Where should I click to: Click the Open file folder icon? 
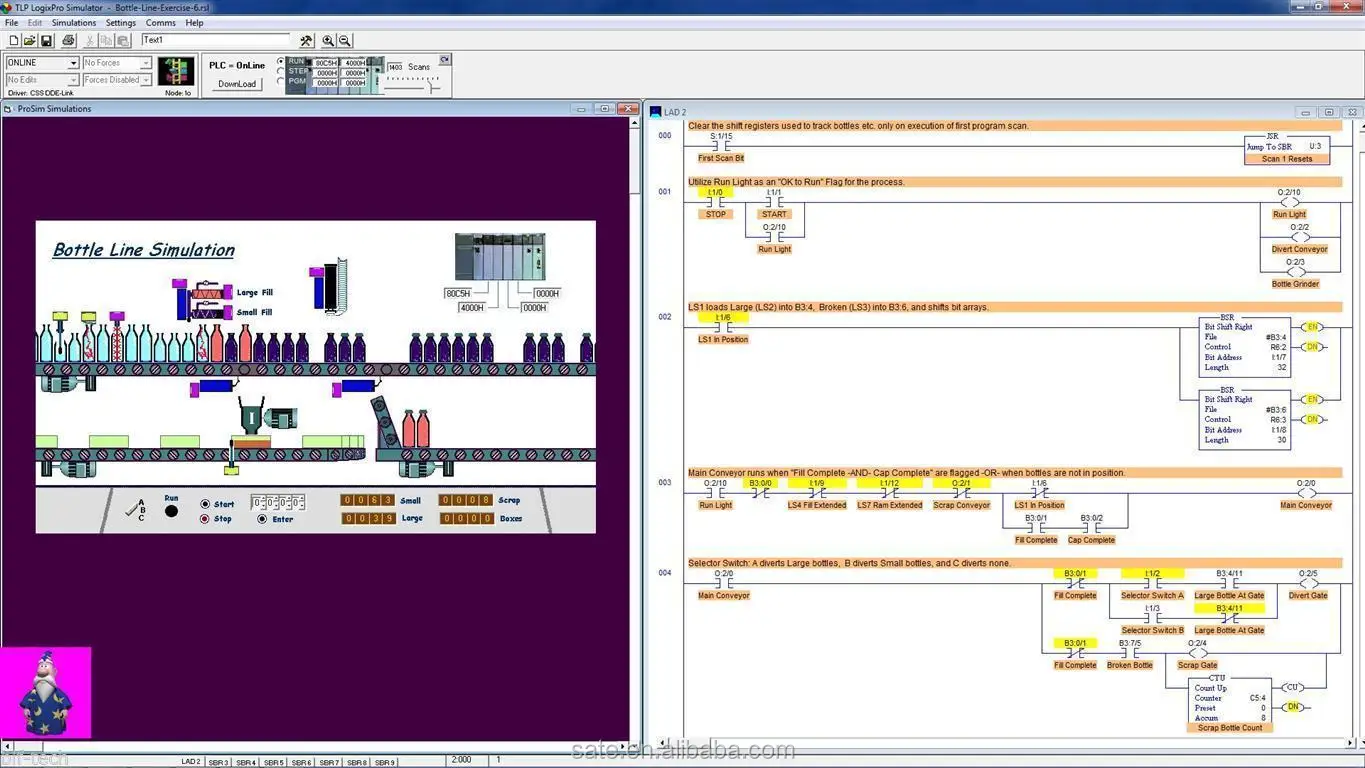coord(30,41)
